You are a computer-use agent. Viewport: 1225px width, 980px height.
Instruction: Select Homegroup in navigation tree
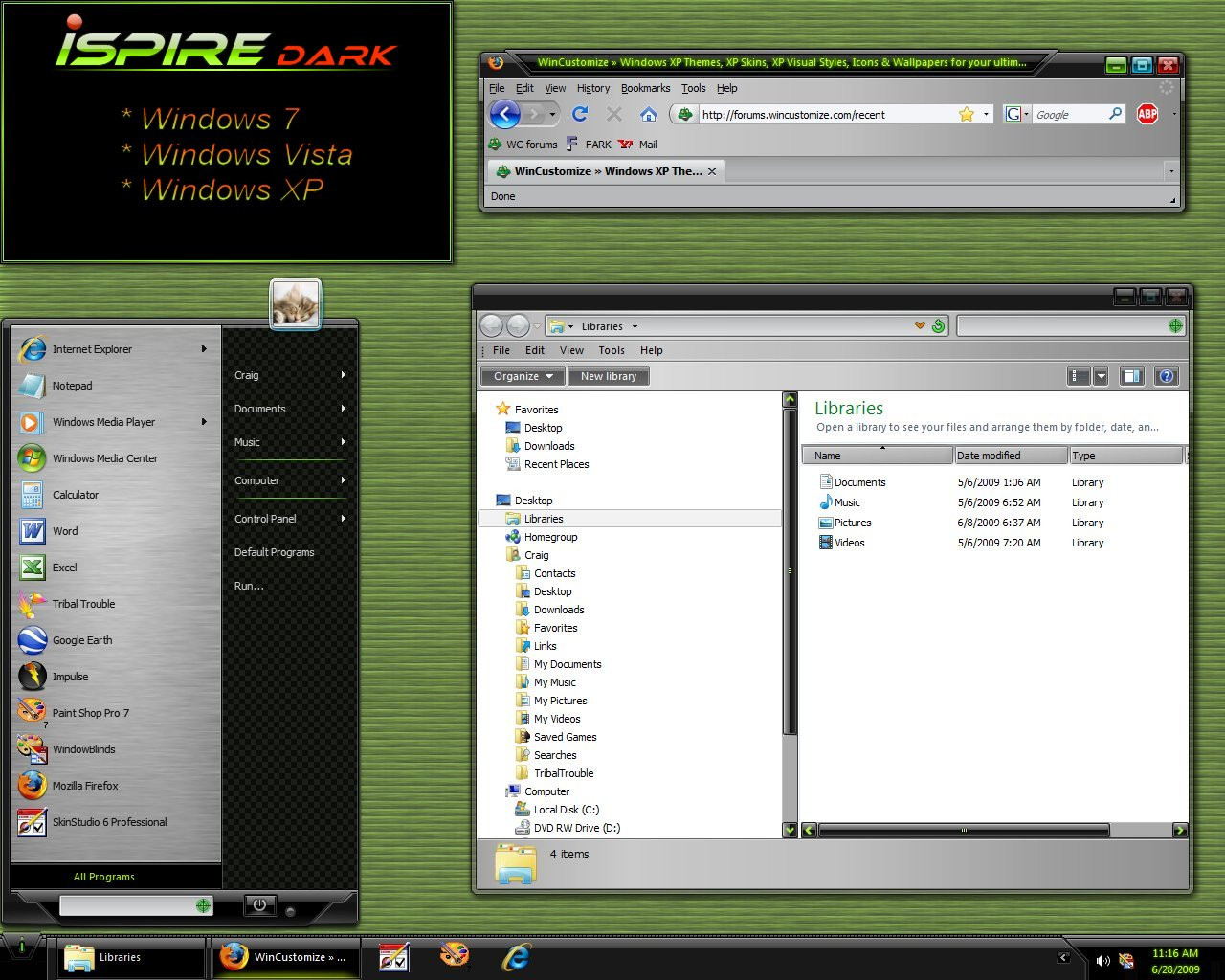coord(550,537)
